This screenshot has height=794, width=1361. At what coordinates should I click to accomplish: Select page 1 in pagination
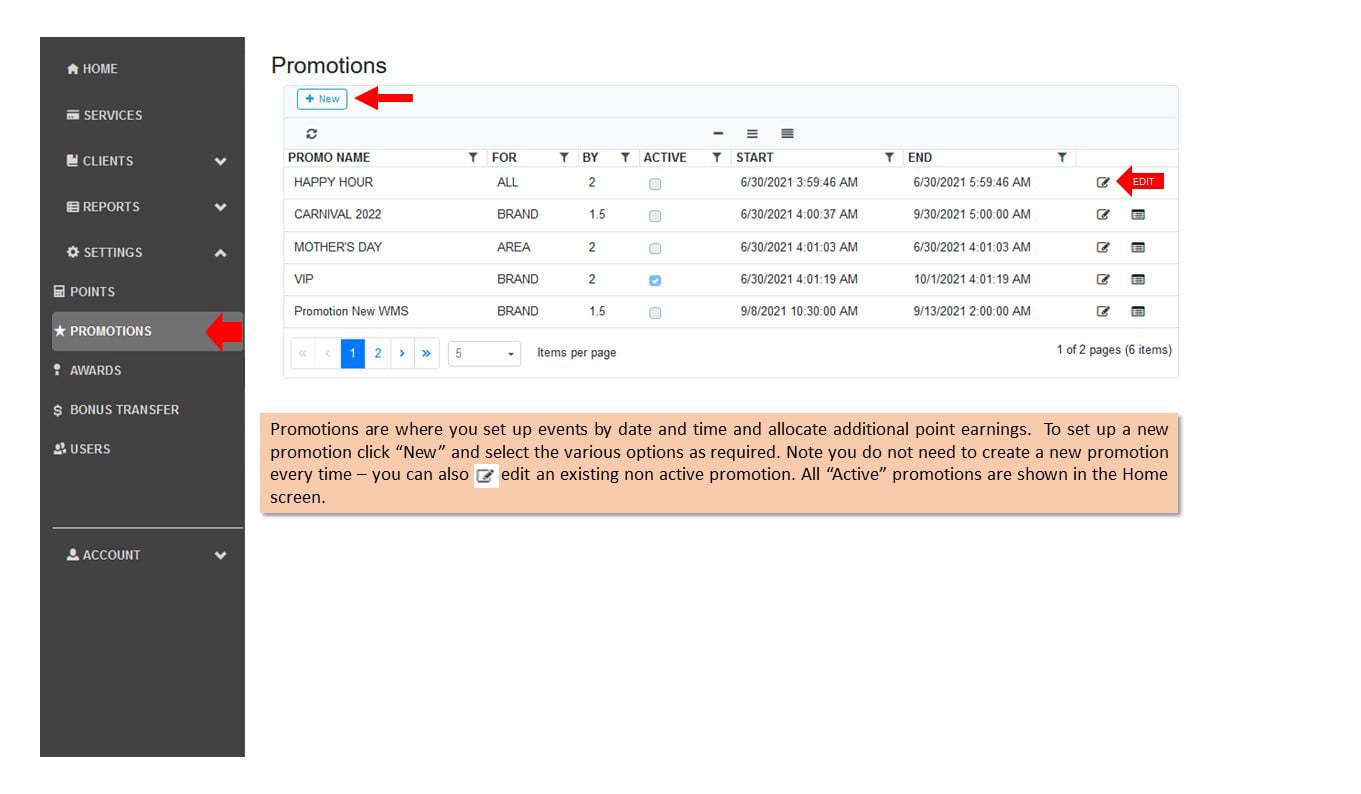point(353,353)
